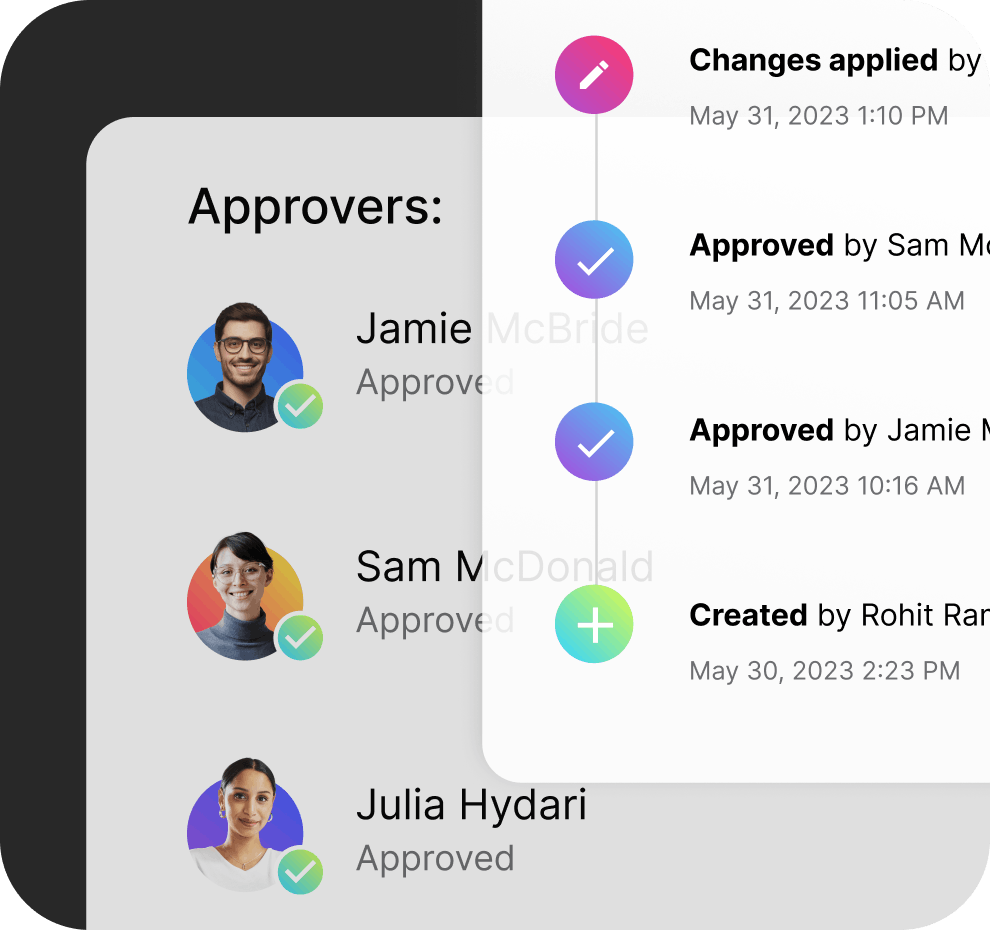Click the Changes applied timeline entry
The height and width of the screenshot is (930, 990).
pos(835,61)
